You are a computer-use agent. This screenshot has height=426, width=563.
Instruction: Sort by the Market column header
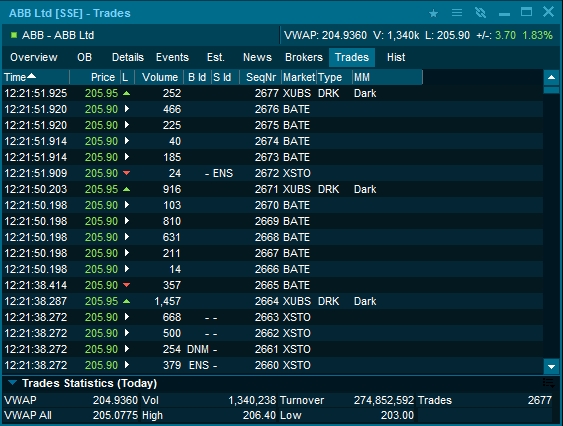click(x=299, y=77)
